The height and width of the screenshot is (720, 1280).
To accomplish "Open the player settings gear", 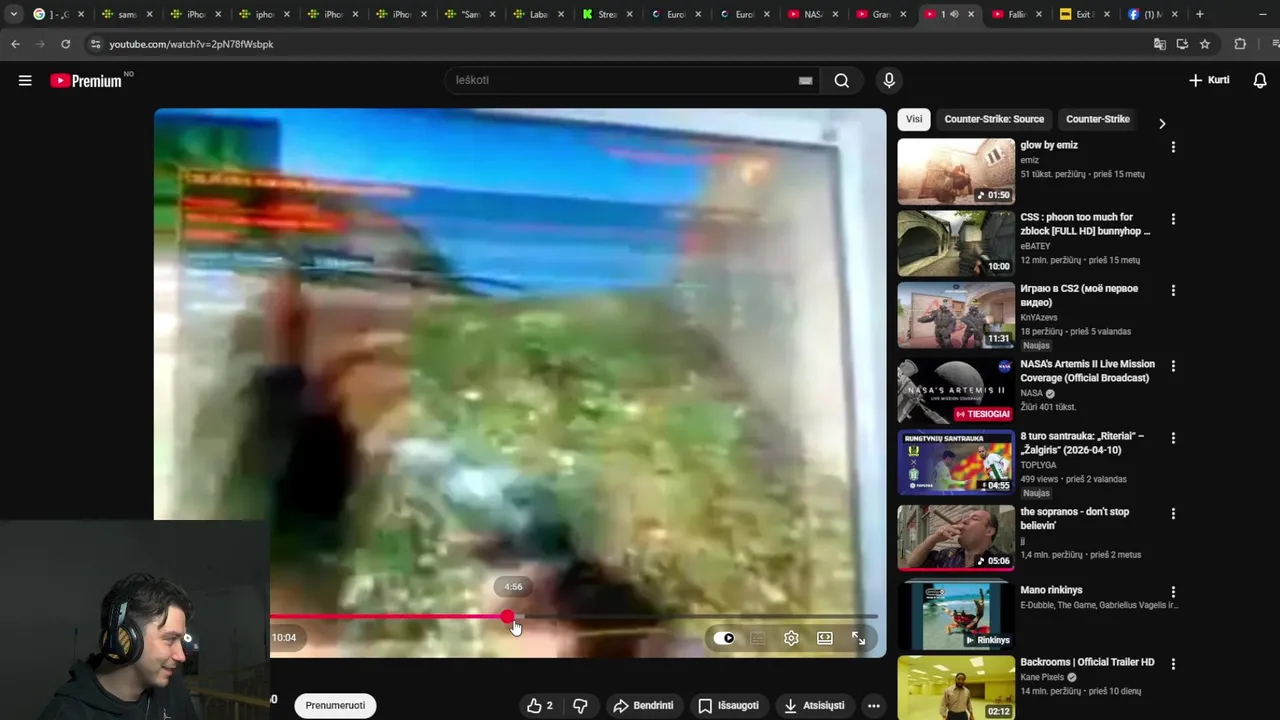I will coord(791,638).
